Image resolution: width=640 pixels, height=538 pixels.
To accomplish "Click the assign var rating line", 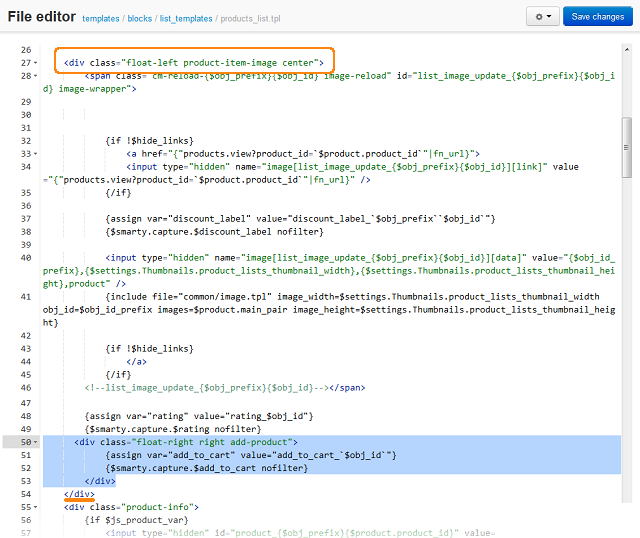I will click(x=199, y=416).
